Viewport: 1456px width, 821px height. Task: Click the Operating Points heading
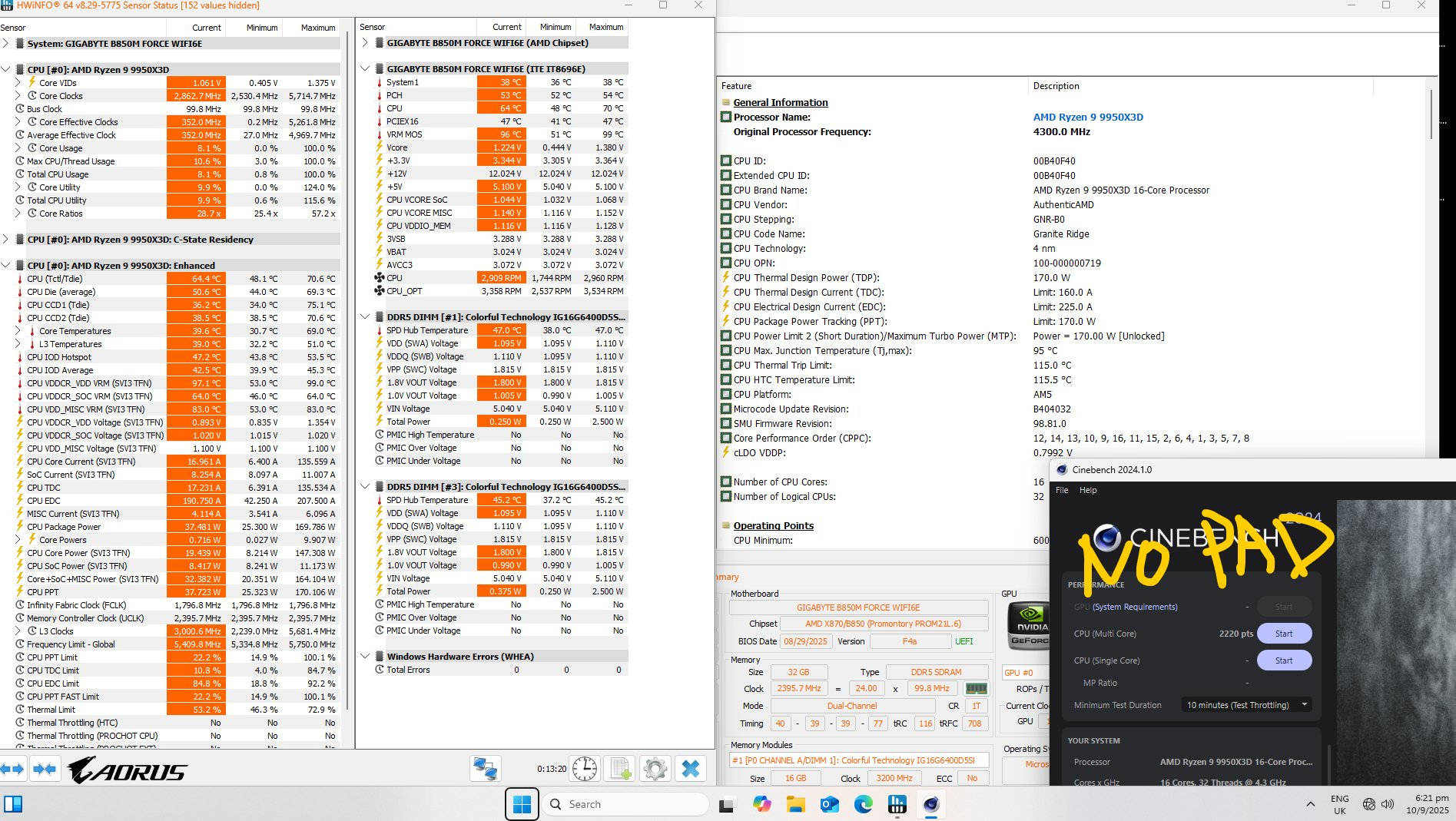[773, 526]
